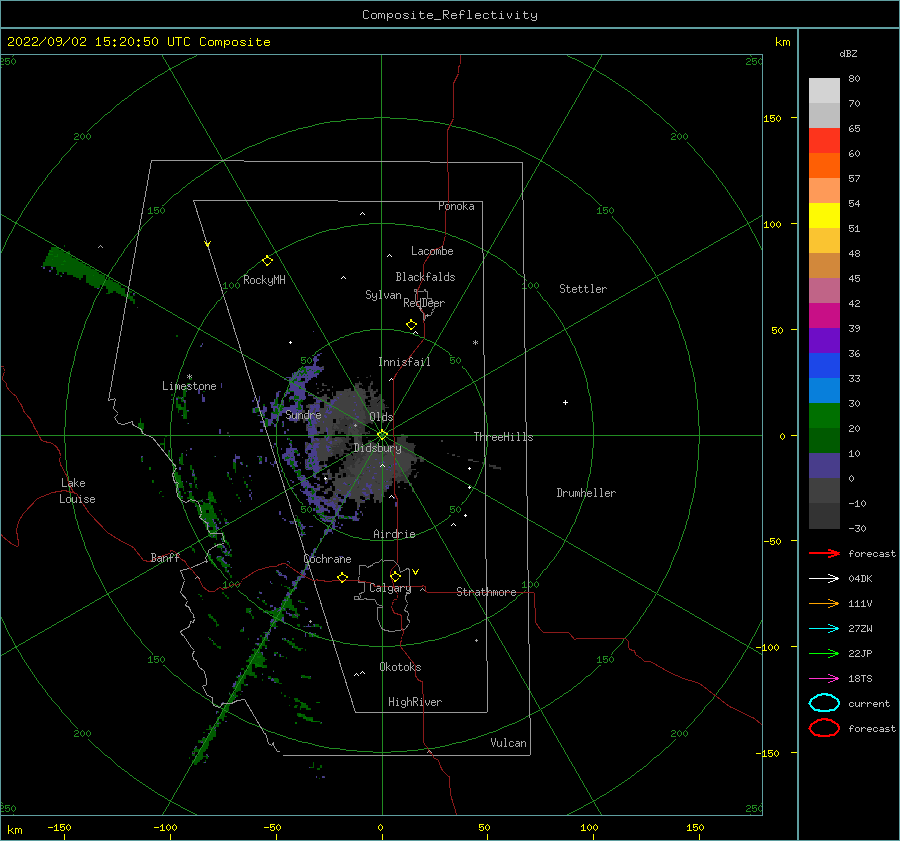Click the white plus marker east of ThreeHills
900x841 pixels.
[565, 402]
